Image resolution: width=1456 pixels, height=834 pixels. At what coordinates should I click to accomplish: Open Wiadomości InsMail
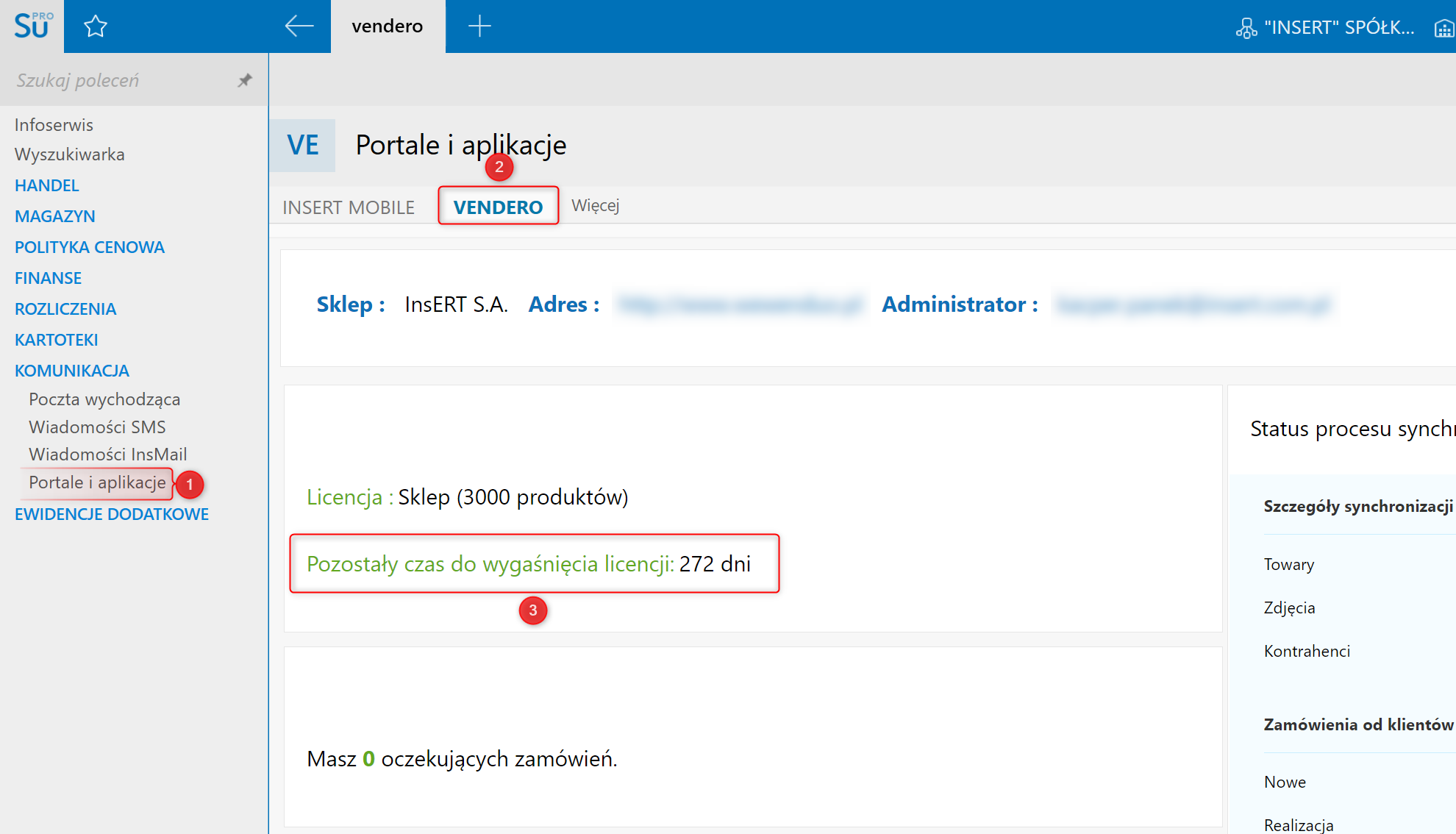(x=108, y=455)
